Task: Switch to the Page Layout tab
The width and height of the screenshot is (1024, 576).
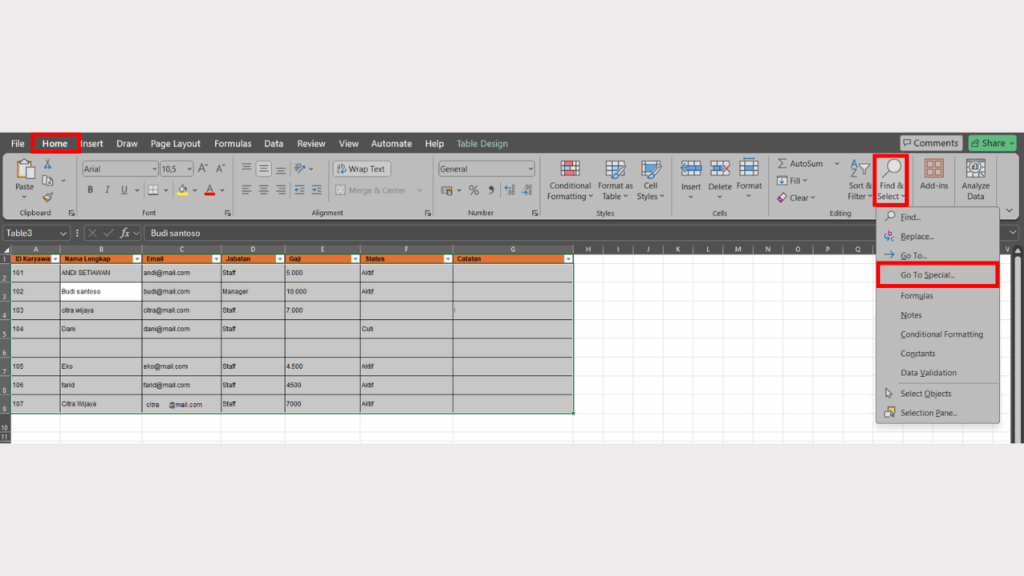Action: 175,144
